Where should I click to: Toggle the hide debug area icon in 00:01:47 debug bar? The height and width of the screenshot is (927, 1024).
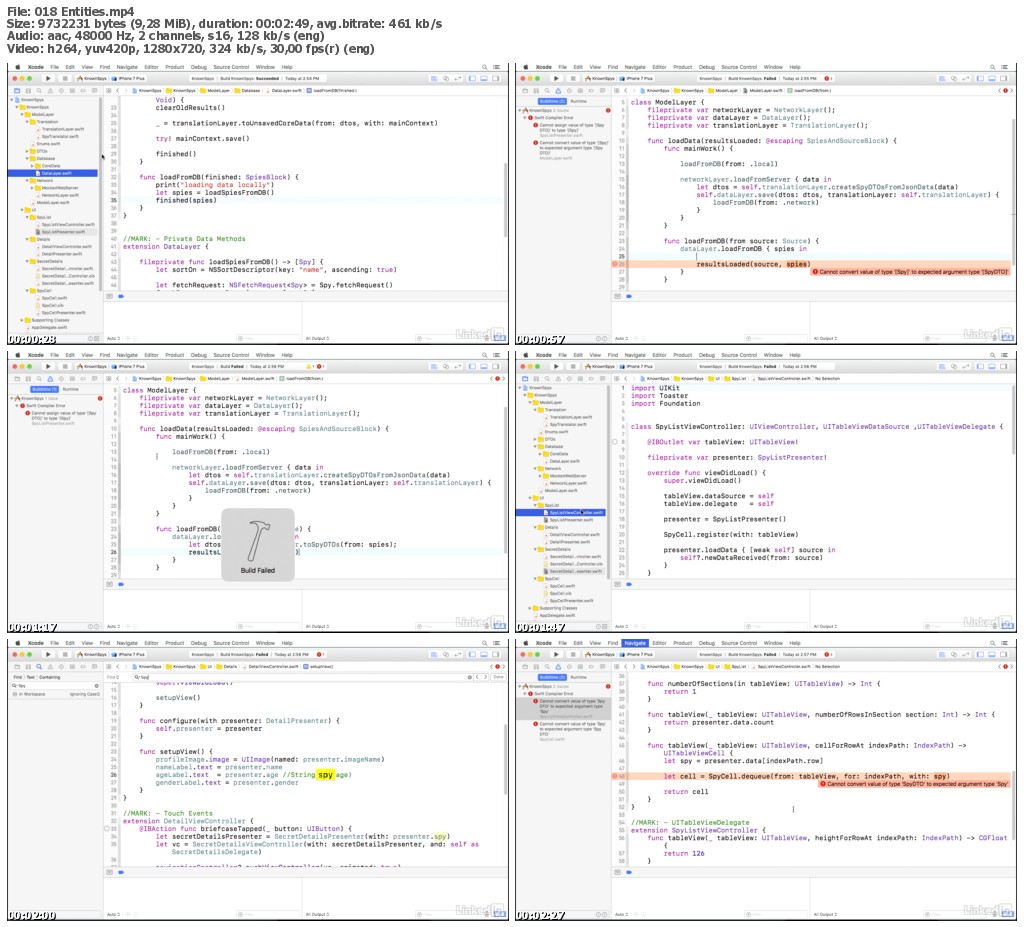coord(617,584)
